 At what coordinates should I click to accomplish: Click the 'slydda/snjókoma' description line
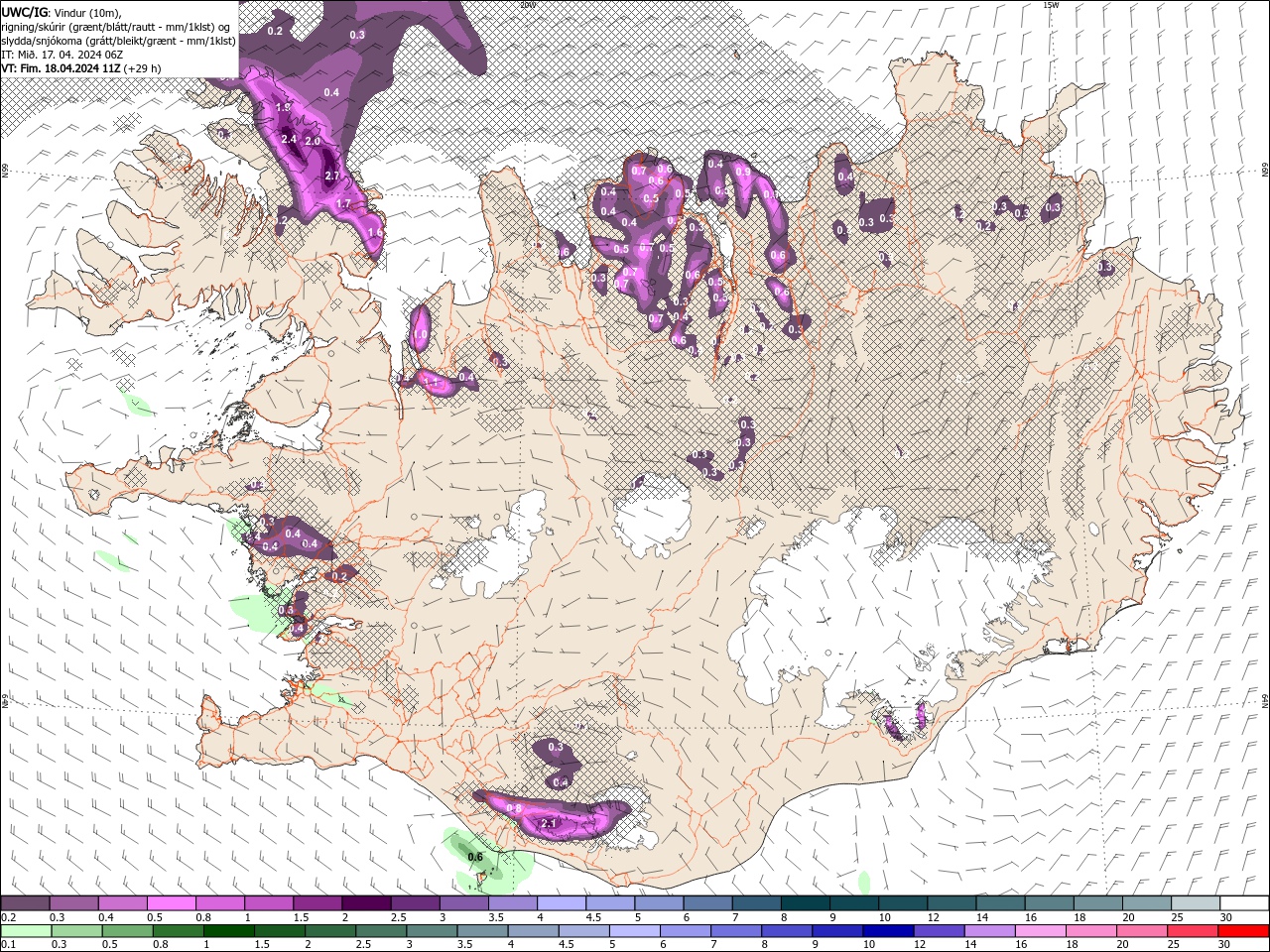tap(118, 41)
